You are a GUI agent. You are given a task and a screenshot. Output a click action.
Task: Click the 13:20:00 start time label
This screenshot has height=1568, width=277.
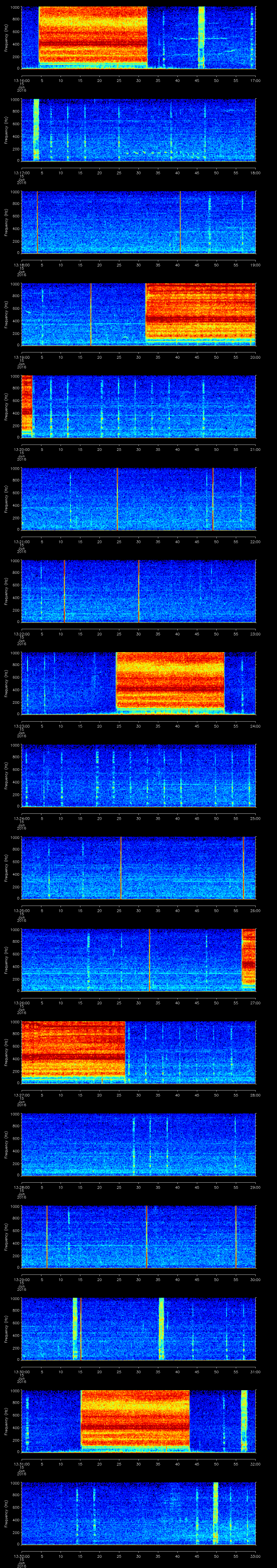tap(21, 449)
